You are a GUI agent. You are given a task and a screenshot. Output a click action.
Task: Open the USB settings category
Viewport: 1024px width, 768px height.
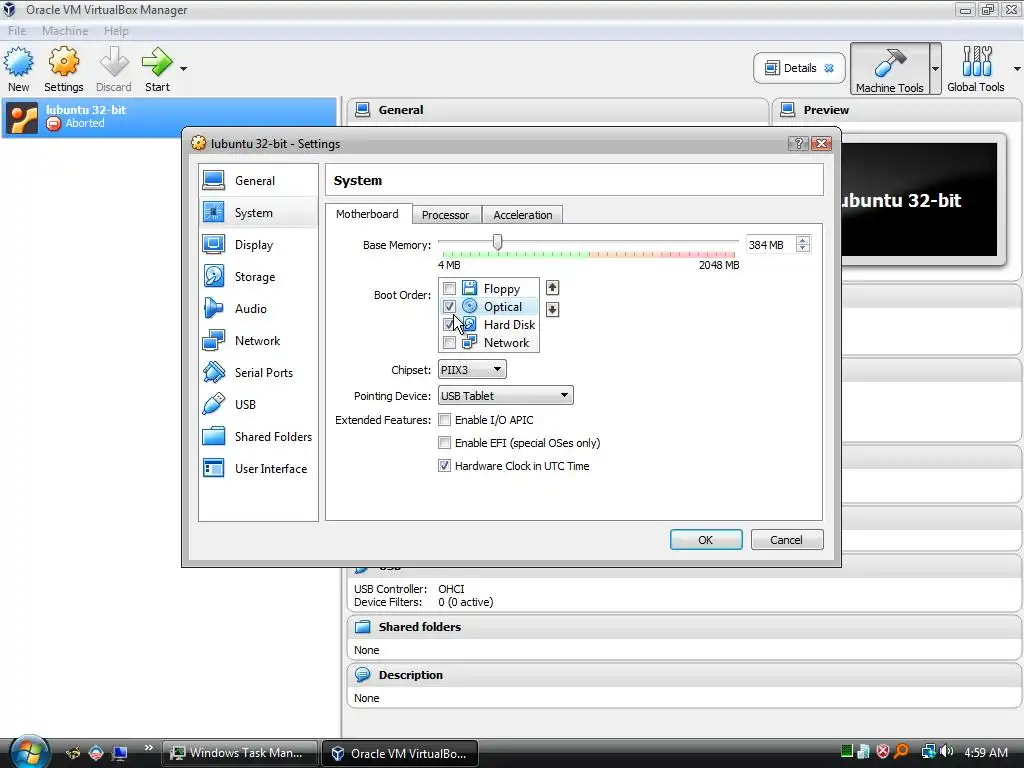[x=259, y=404]
